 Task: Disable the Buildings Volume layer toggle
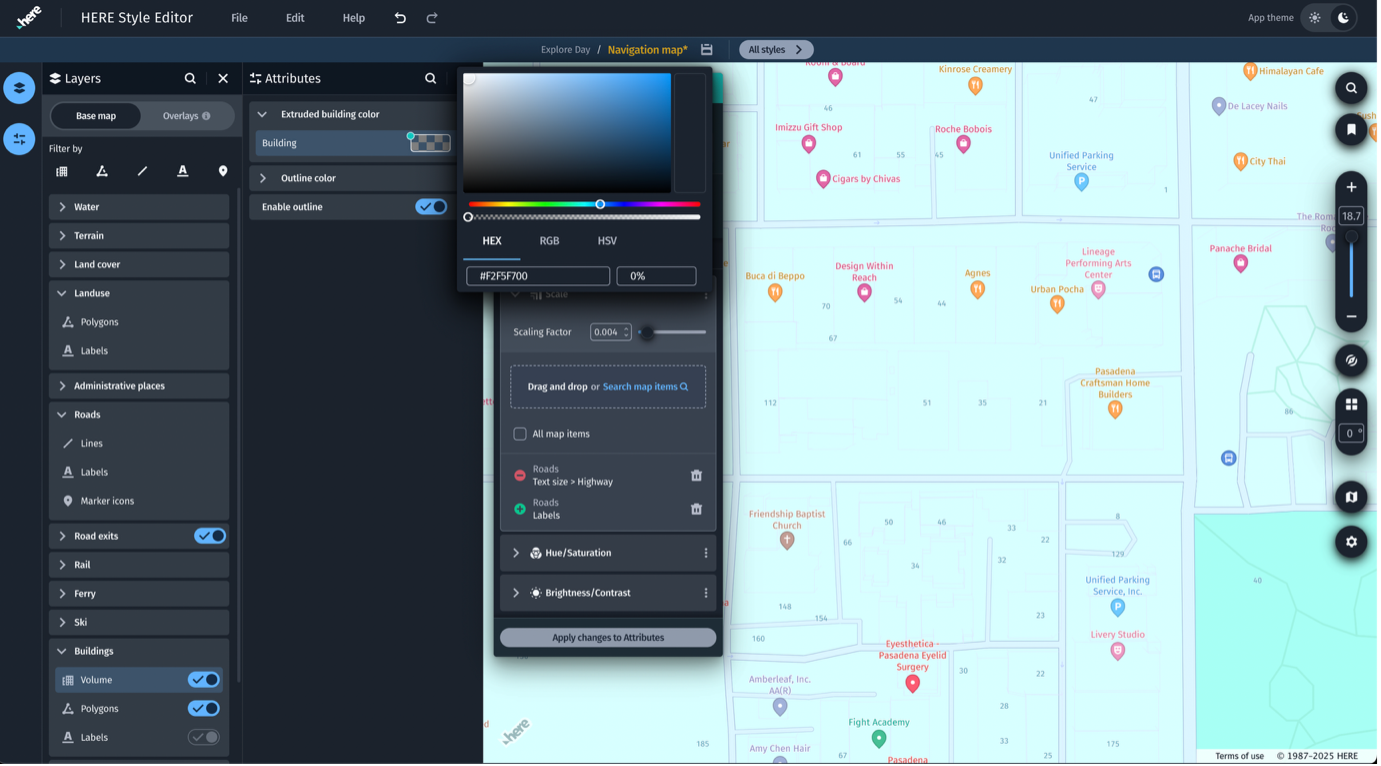pos(204,679)
